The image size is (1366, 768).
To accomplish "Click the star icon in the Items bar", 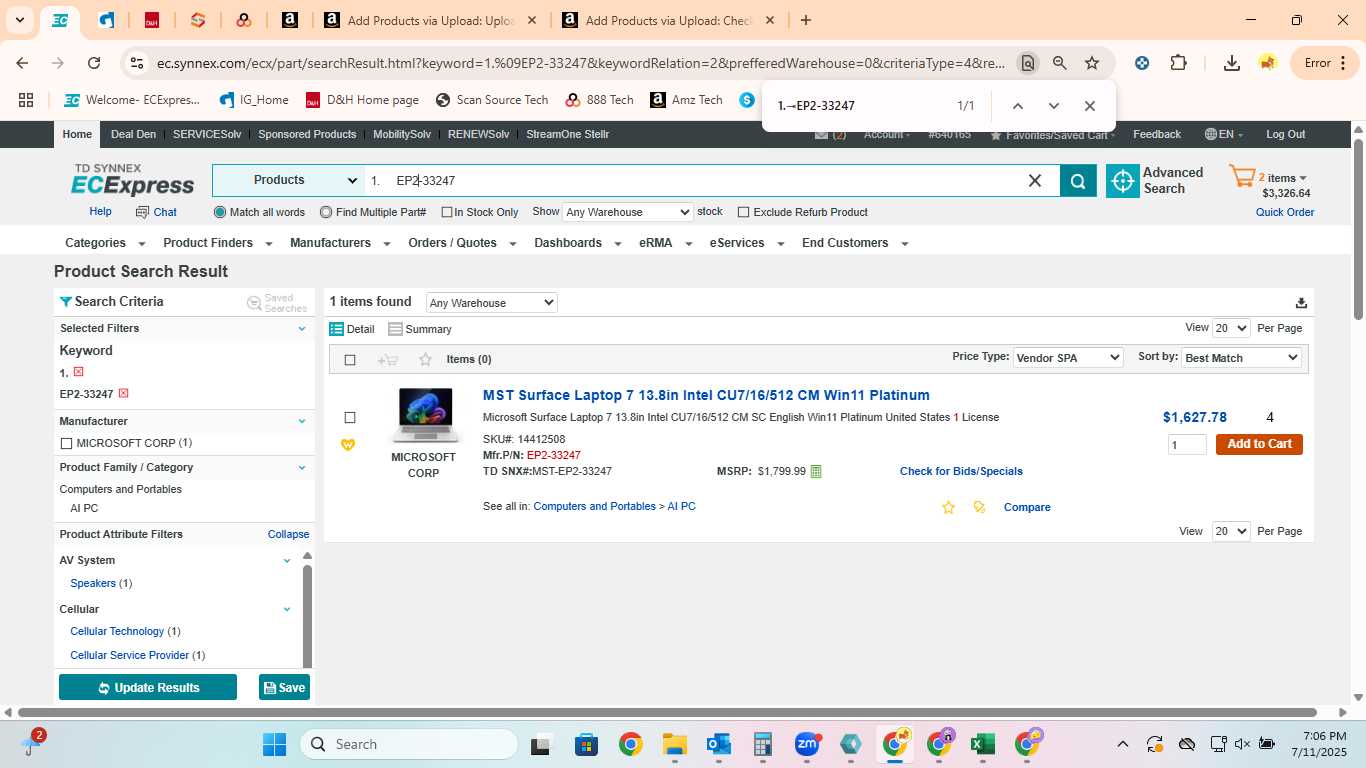I will [x=425, y=360].
